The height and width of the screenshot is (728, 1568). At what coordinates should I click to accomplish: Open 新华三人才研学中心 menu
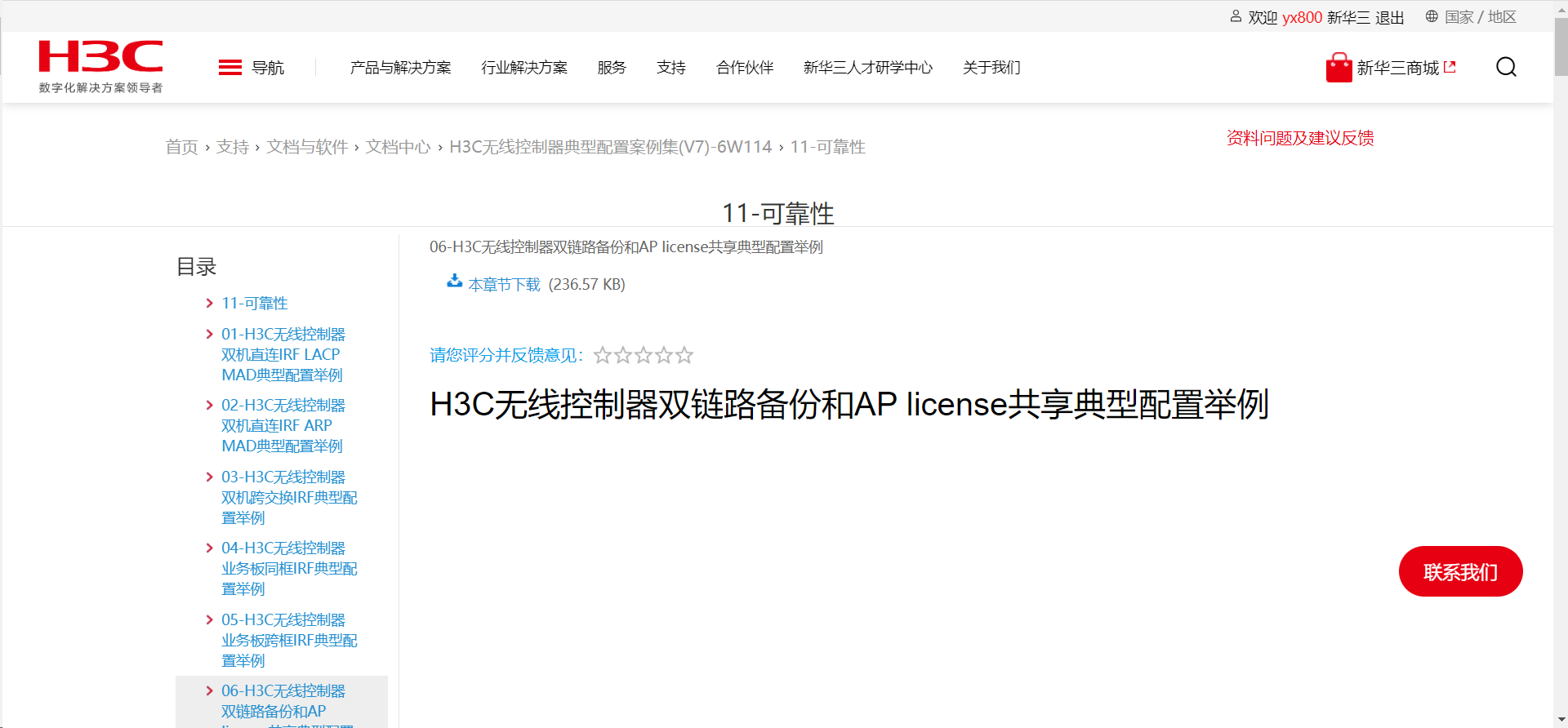868,68
